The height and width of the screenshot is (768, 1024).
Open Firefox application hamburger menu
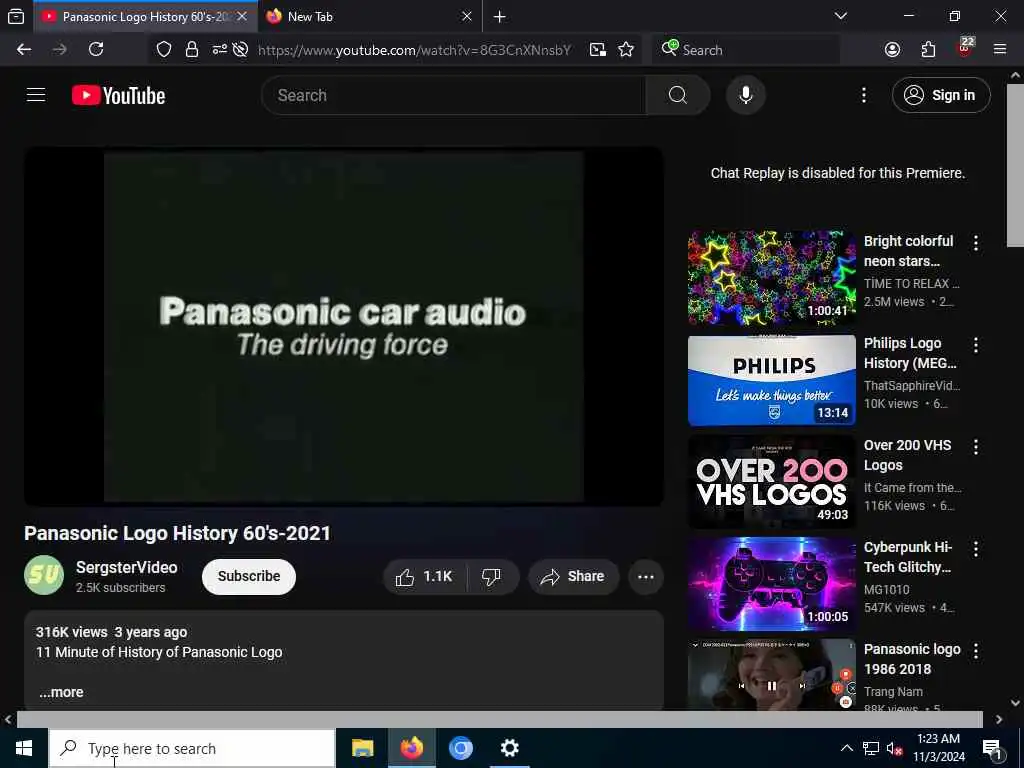tap(1000, 50)
